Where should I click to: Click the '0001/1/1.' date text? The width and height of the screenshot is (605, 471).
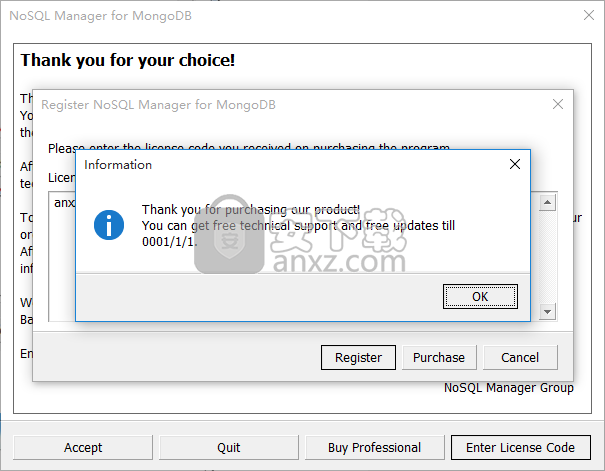point(169,242)
